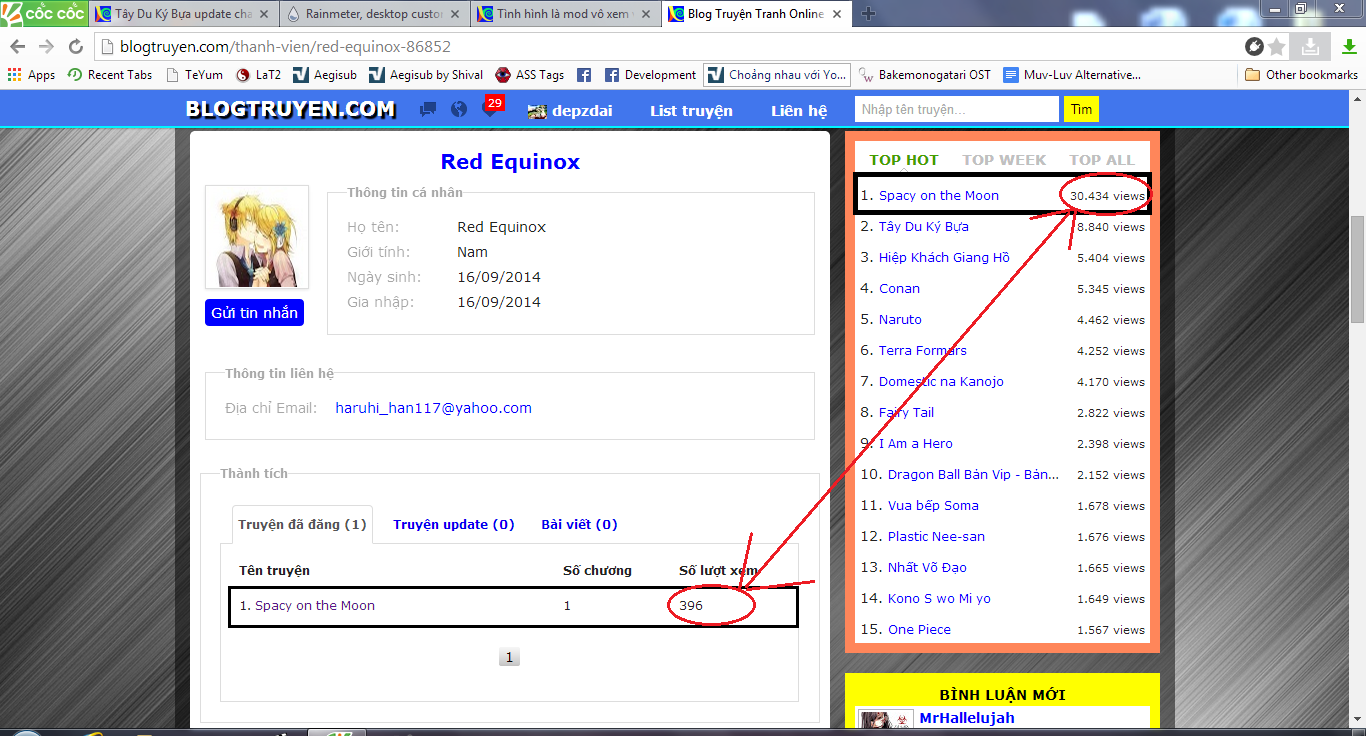
Task: Open the ASS Tags bookmark
Action: point(530,75)
